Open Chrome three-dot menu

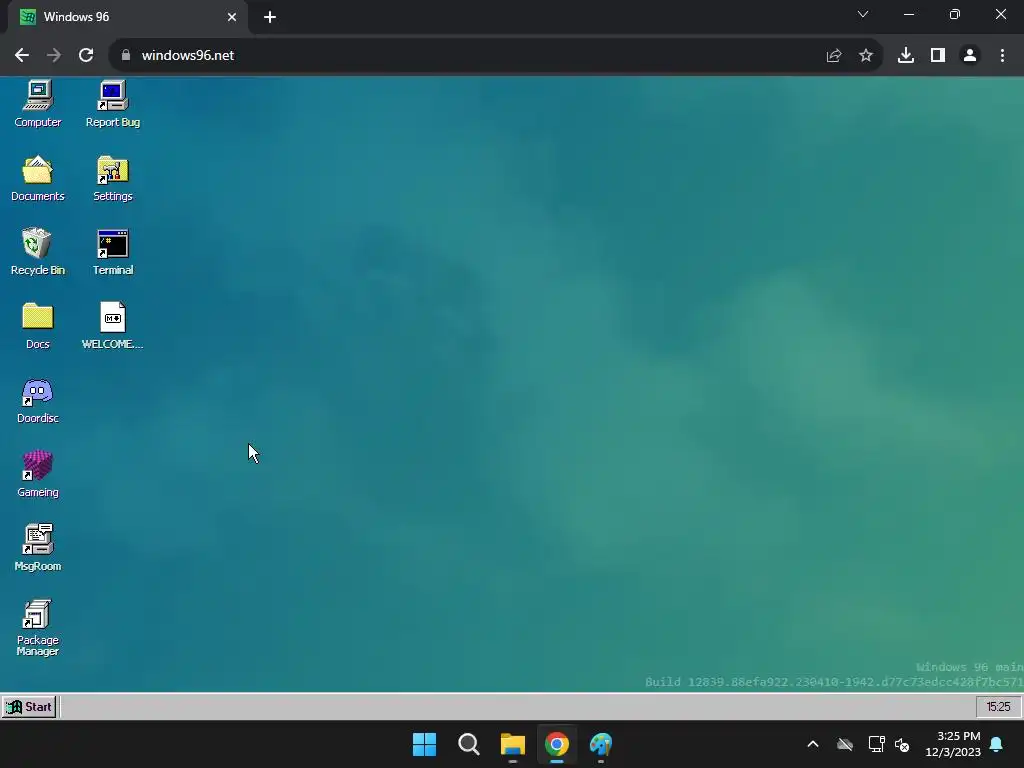[1002, 56]
